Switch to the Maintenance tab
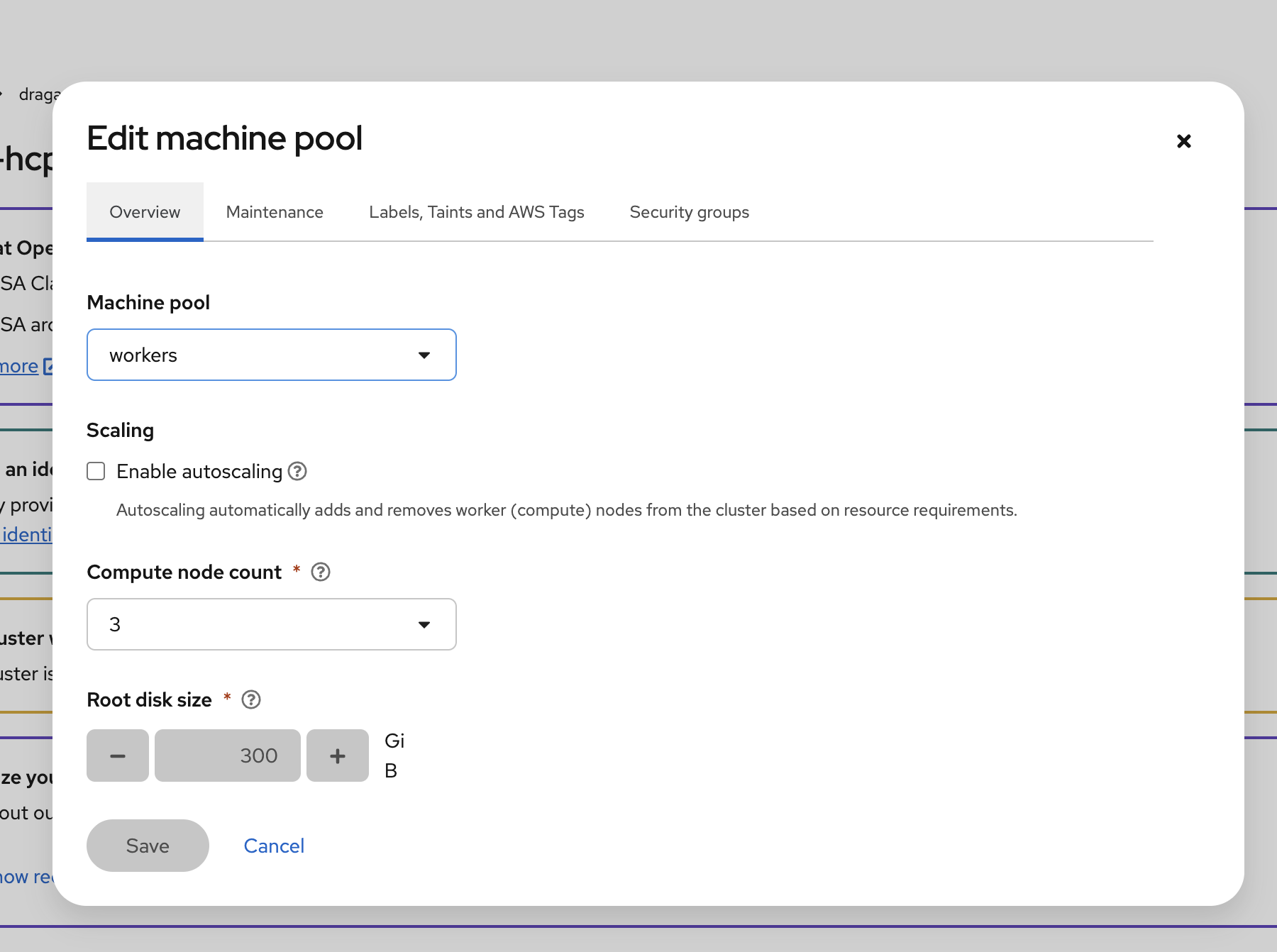The height and width of the screenshot is (952, 1277). 275,212
